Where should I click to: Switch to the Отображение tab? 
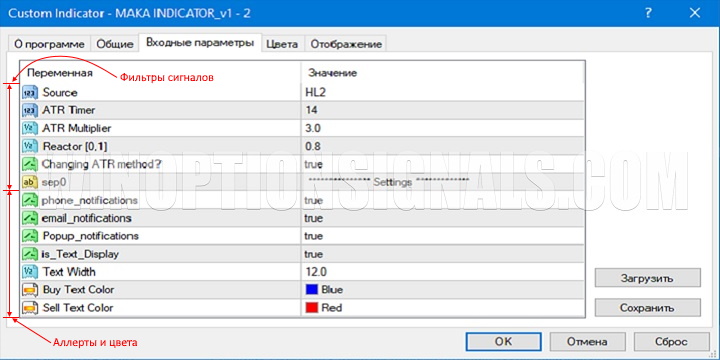tap(346, 44)
